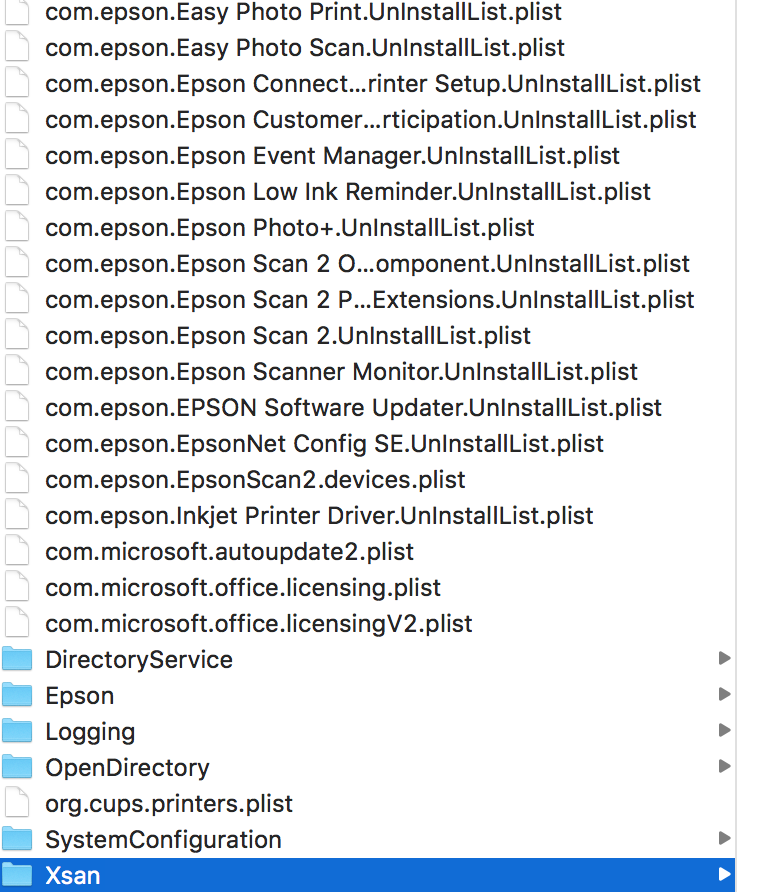Click the org.cups.printers.plist file icon
Image resolution: width=772 pixels, height=894 pixels.
17,804
